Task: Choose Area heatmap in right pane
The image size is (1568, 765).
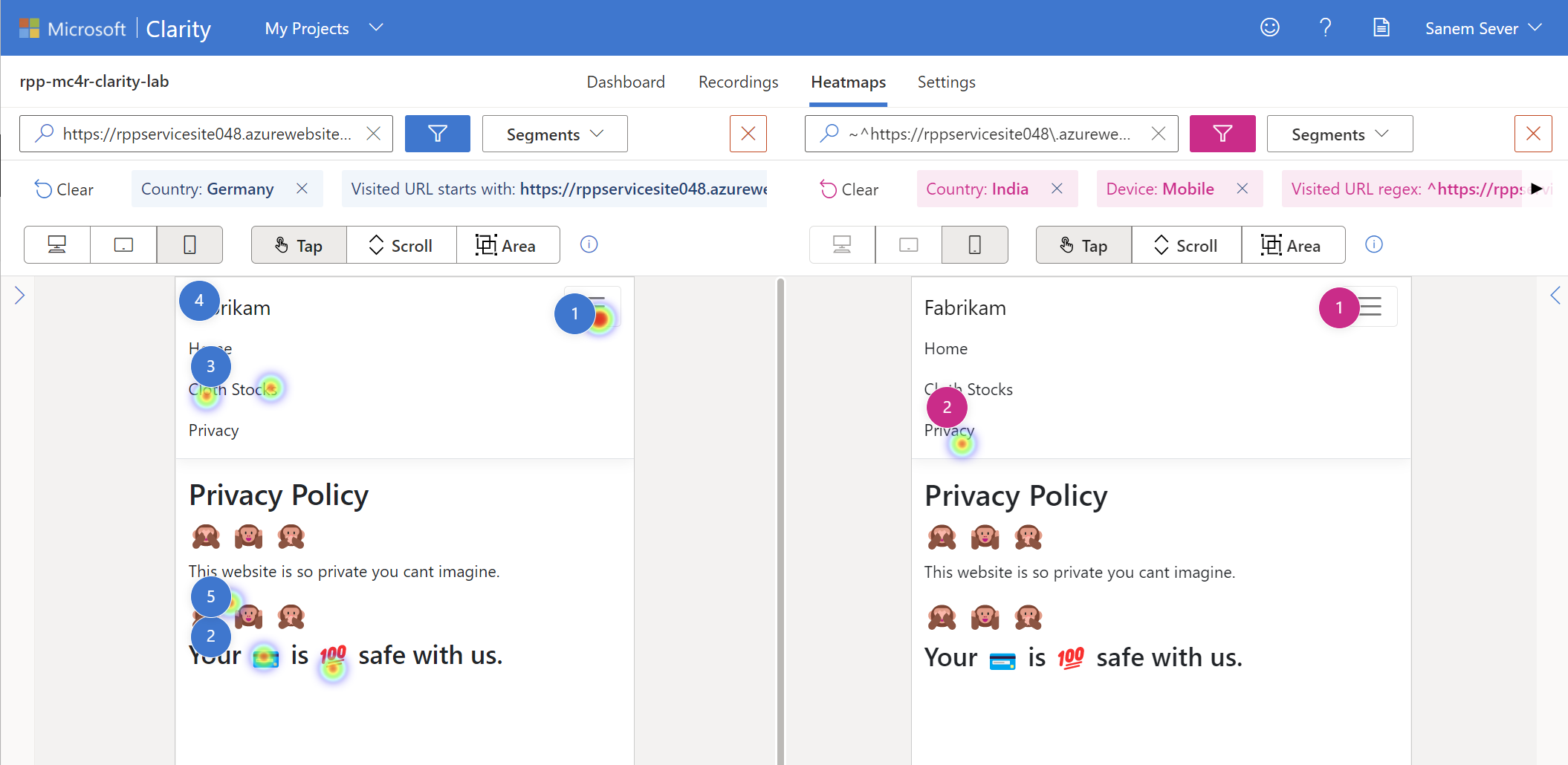Action: pyautogui.click(x=1293, y=244)
